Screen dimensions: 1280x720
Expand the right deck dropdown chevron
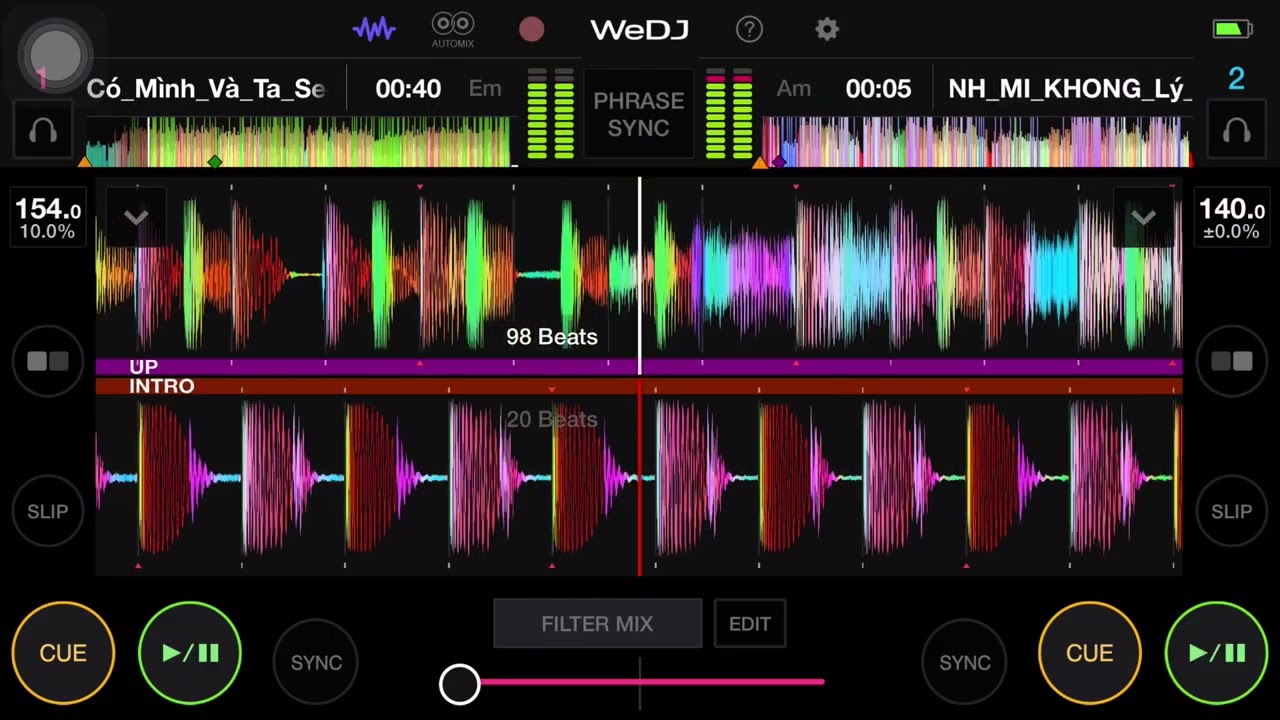click(x=1143, y=218)
